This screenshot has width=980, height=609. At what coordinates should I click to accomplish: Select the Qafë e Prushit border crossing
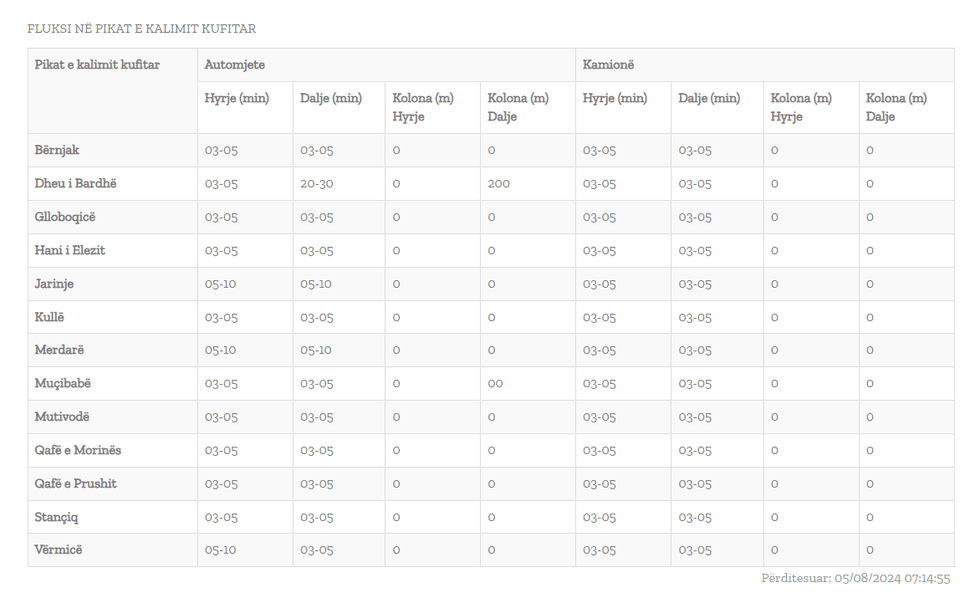point(76,484)
